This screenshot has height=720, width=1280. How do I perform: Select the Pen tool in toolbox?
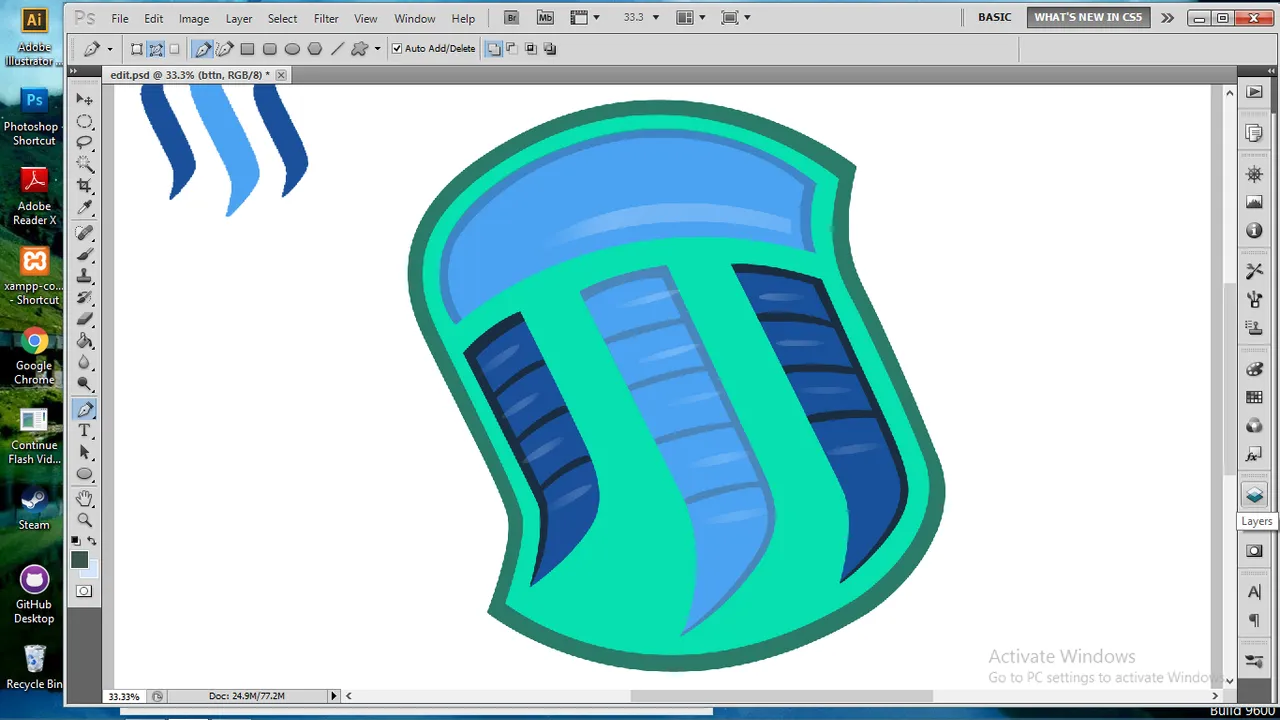tap(85, 409)
